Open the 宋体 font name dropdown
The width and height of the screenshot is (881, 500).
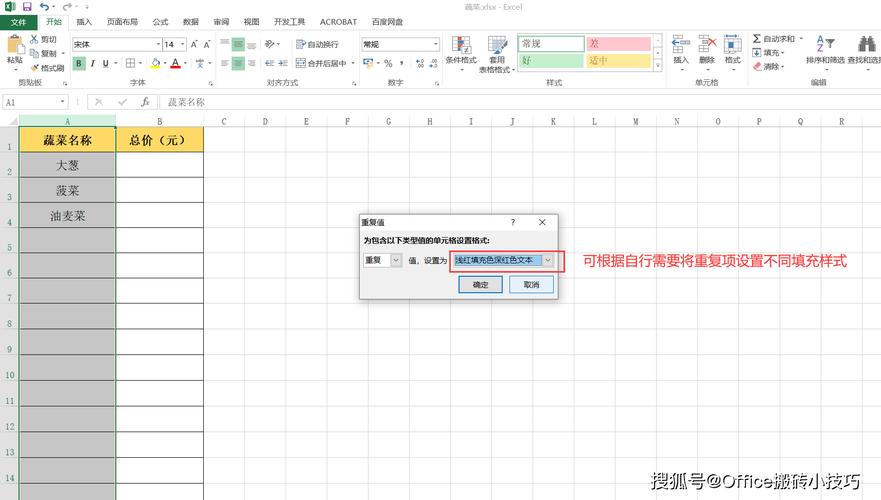pos(158,44)
